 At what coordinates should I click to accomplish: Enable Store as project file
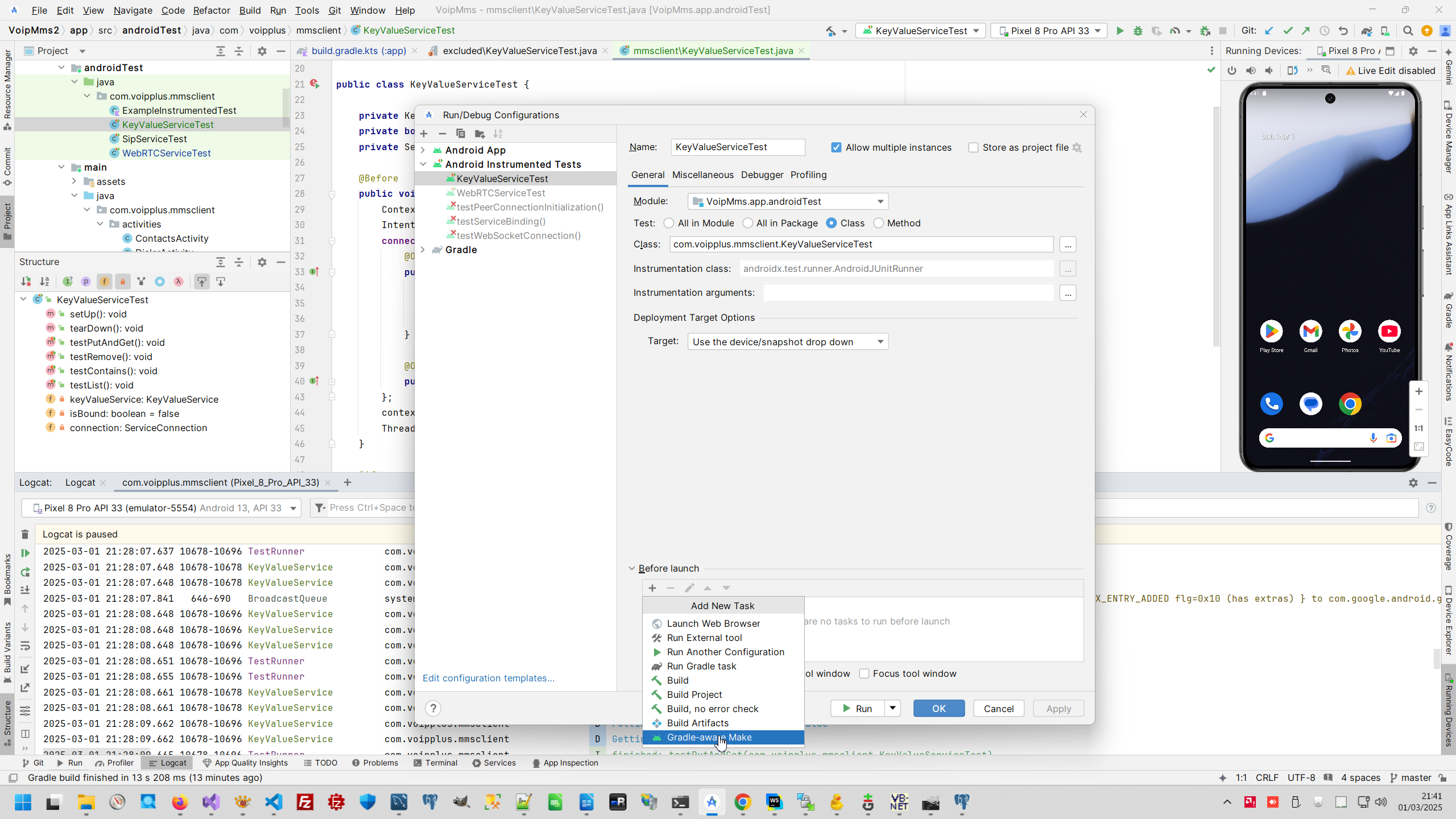pyautogui.click(x=973, y=148)
